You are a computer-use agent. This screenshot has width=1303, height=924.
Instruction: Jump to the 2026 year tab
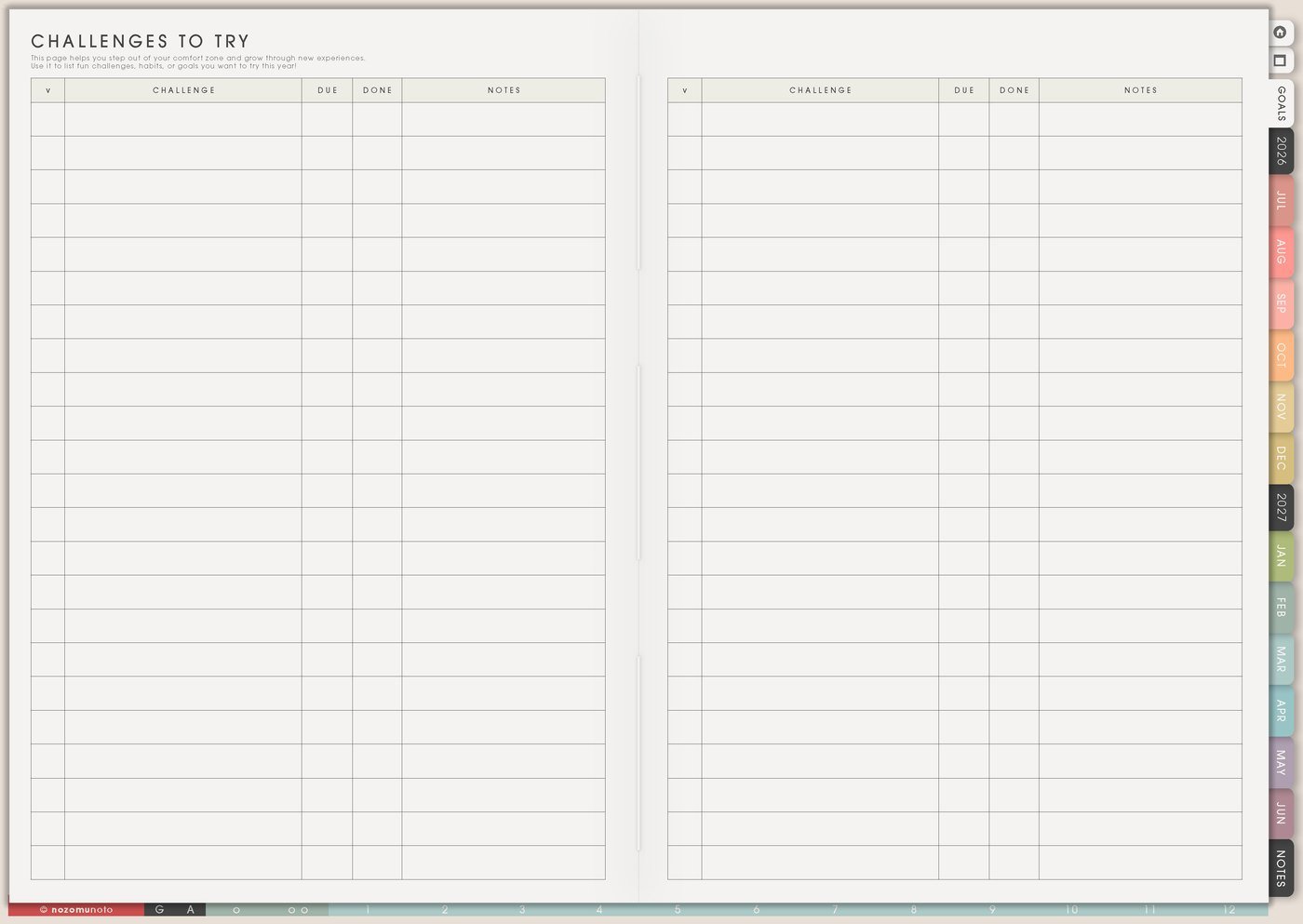click(x=1282, y=151)
